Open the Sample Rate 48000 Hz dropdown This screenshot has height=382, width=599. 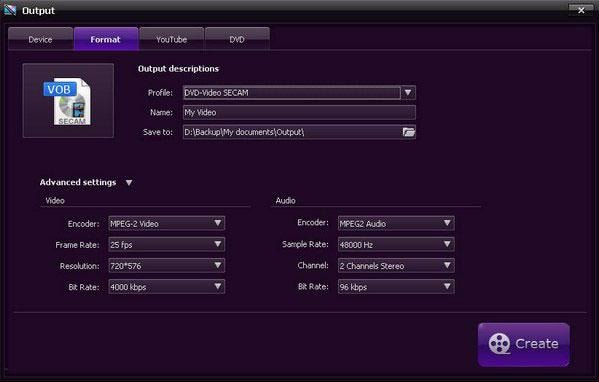pyautogui.click(x=396, y=244)
